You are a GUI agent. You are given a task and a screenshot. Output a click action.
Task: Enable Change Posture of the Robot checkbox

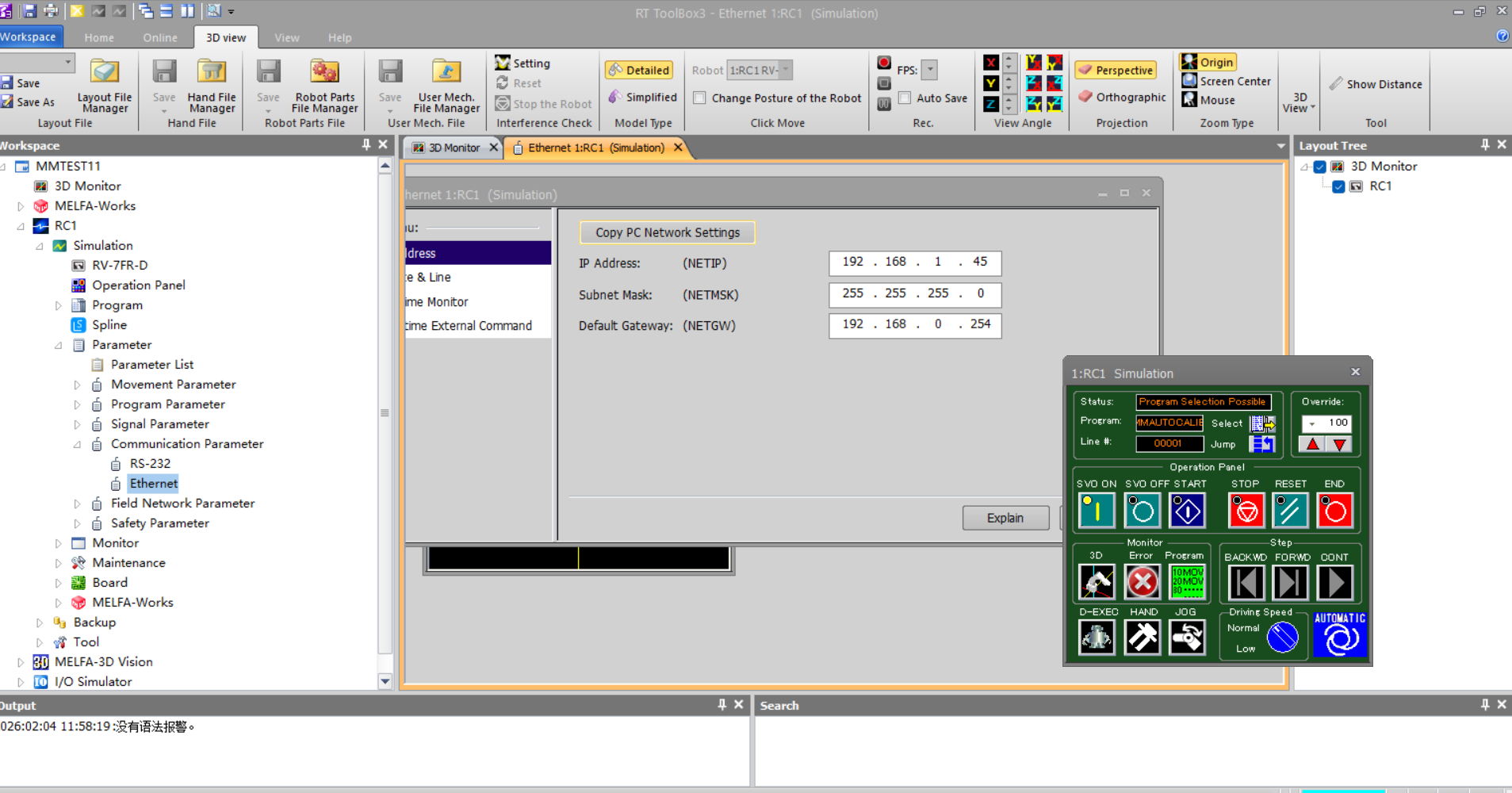click(699, 98)
